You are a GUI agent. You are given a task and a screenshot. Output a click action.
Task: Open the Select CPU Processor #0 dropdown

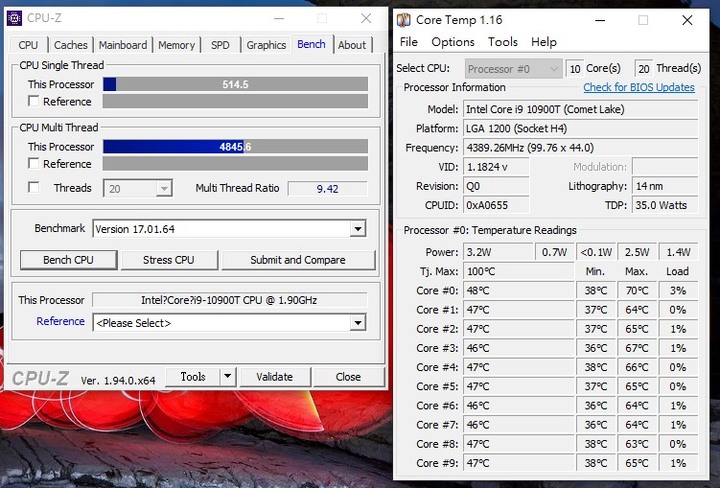[x=513, y=69]
